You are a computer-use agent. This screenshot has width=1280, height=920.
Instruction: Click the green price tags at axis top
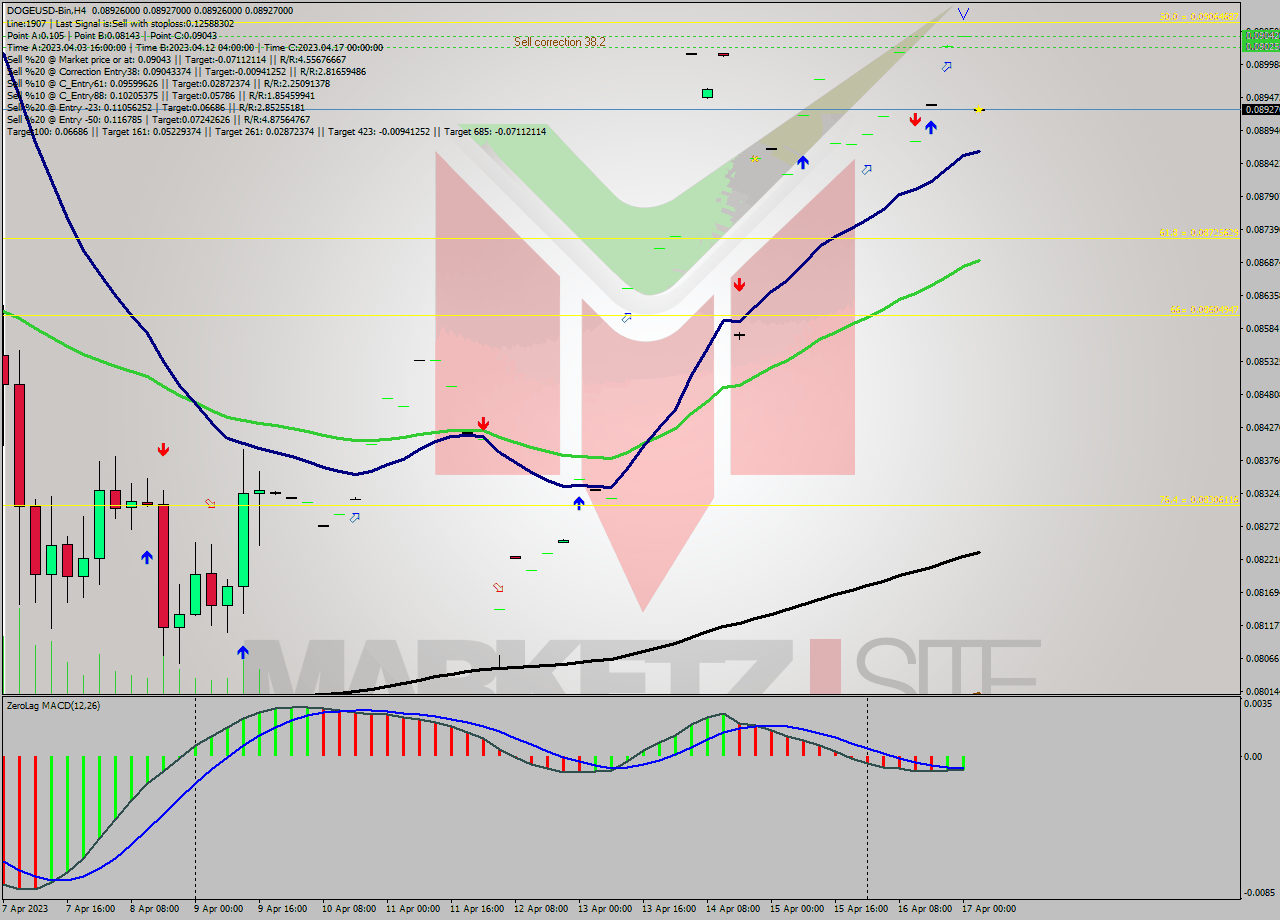click(x=1260, y=40)
